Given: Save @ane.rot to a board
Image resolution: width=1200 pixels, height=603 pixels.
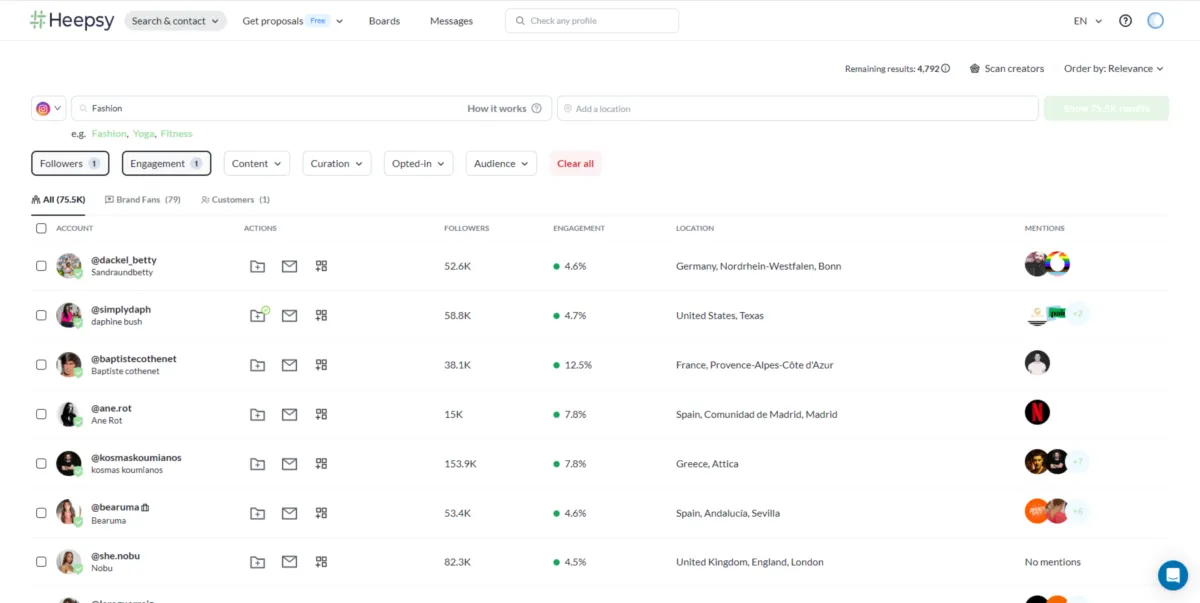Looking at the screenshot, I should [x=257, y=414].
